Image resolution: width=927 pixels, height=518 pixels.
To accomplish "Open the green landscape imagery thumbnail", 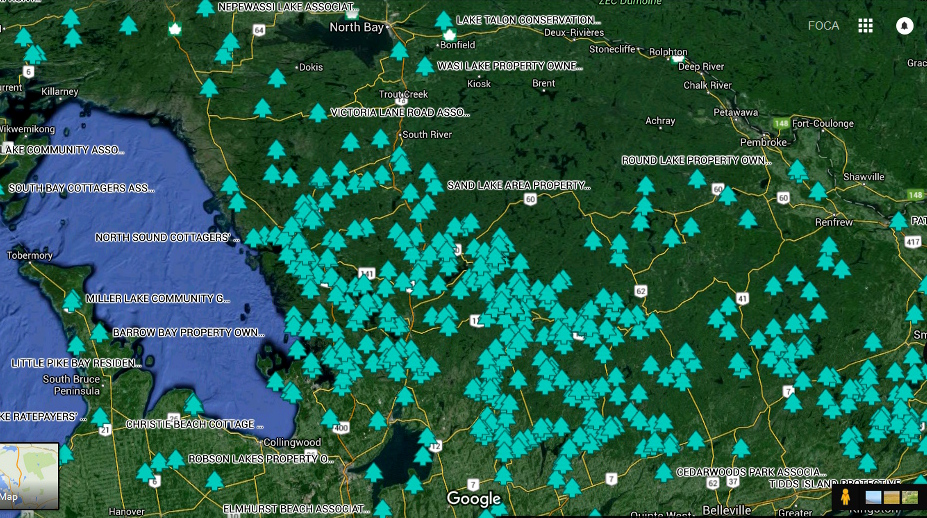I will pos(910,497).
